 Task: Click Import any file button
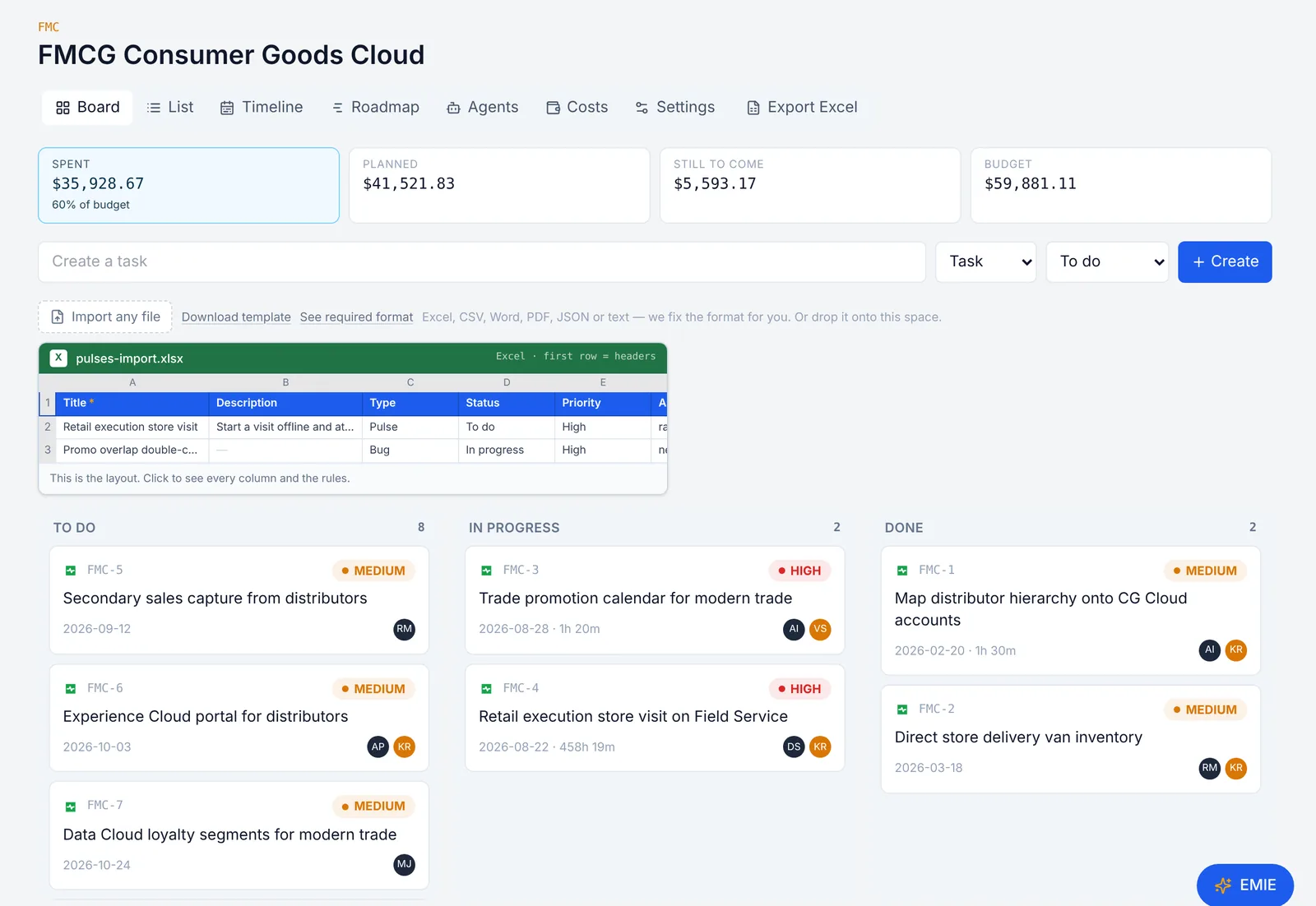(105, 317)
